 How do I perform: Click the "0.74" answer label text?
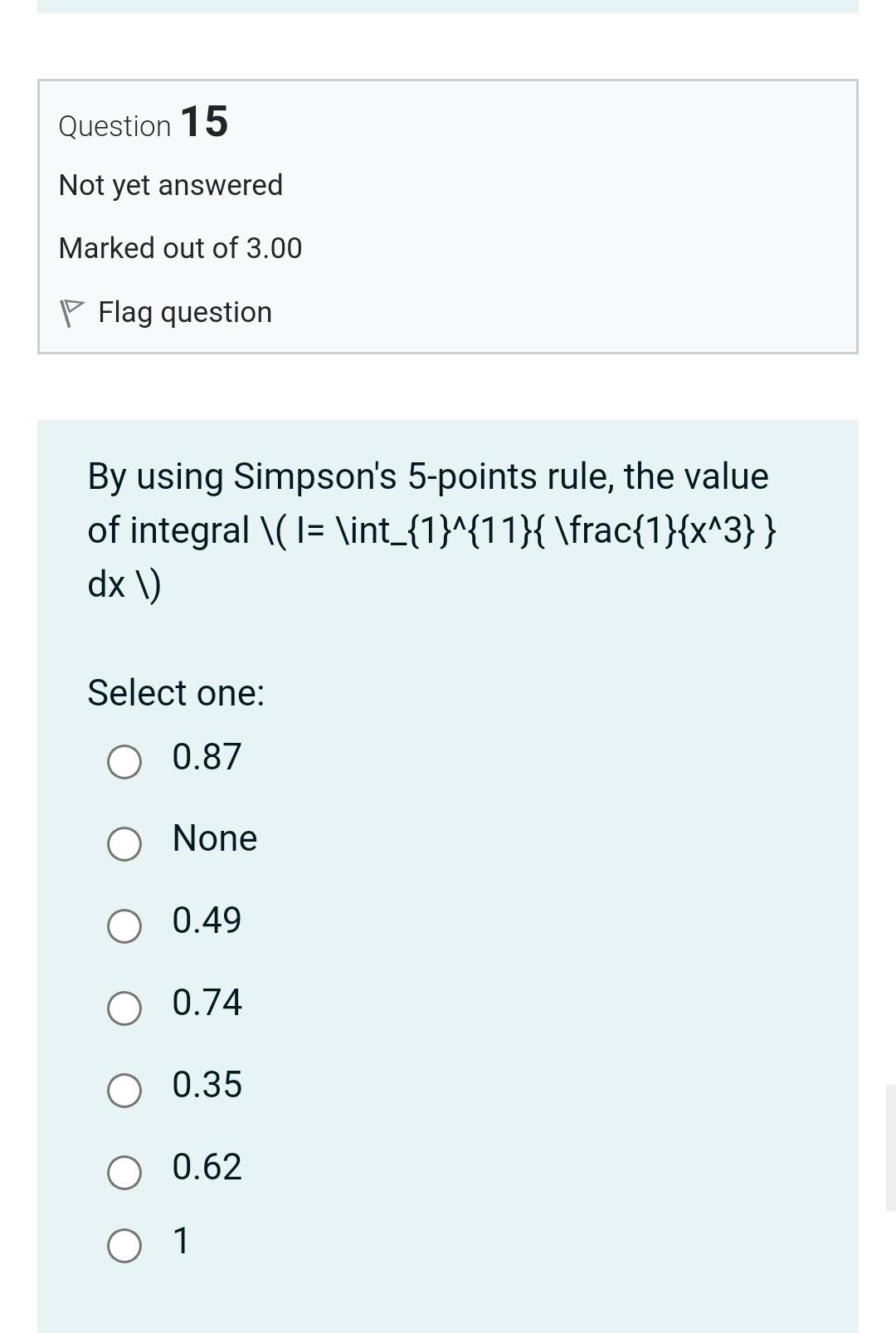click(x=207, y=1003)
